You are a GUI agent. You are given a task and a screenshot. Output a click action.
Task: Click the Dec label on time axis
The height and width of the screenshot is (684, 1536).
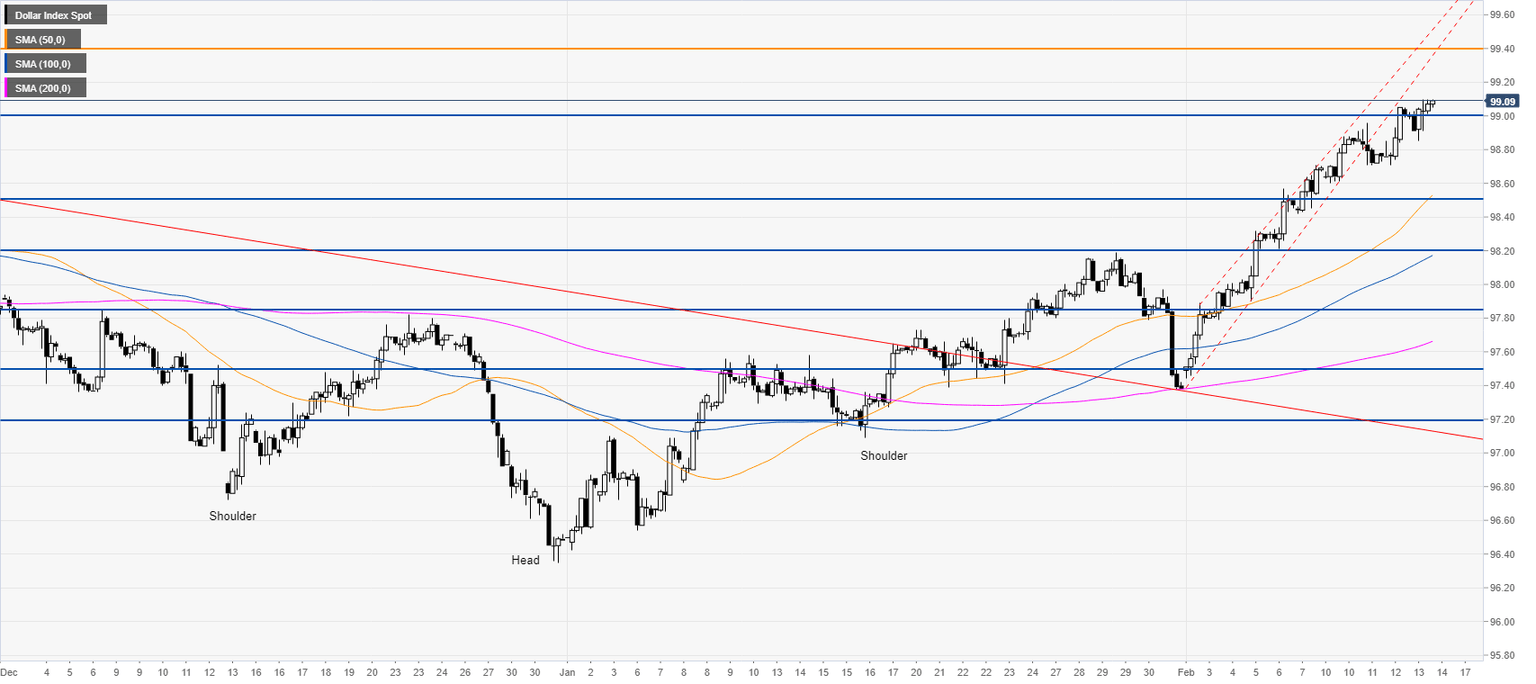coord(8,673)
